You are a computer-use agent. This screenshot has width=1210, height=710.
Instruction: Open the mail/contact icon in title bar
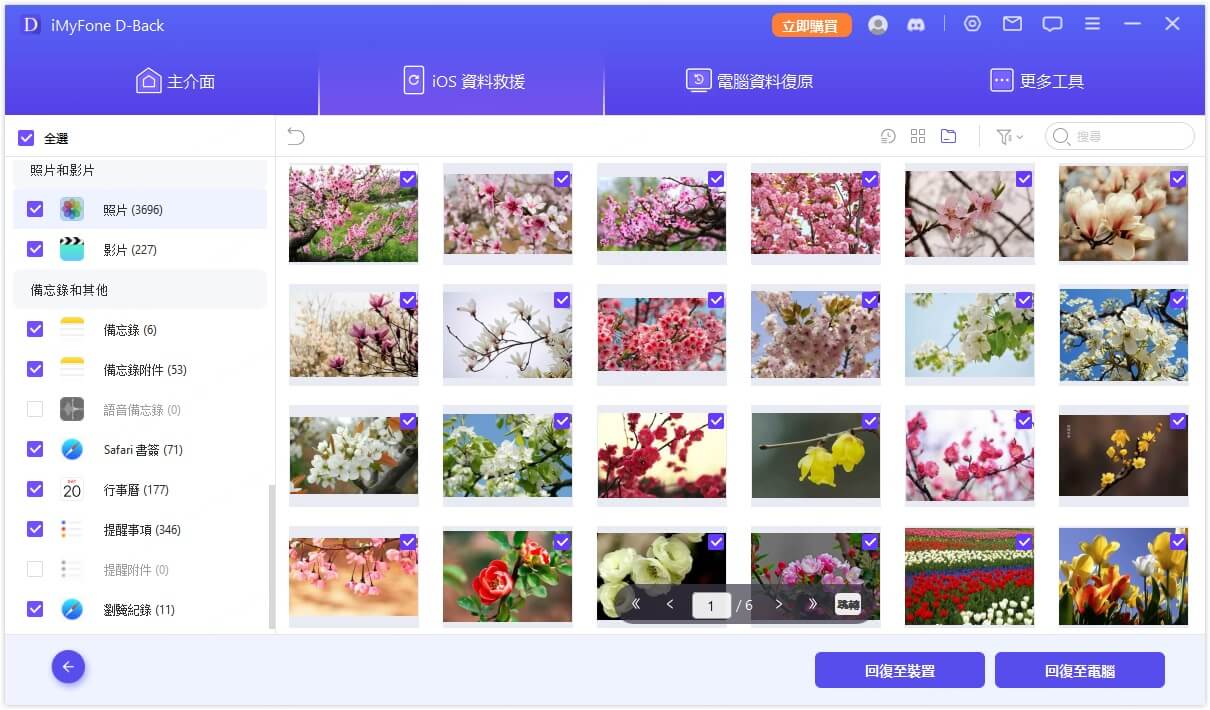coord(1012,23)
